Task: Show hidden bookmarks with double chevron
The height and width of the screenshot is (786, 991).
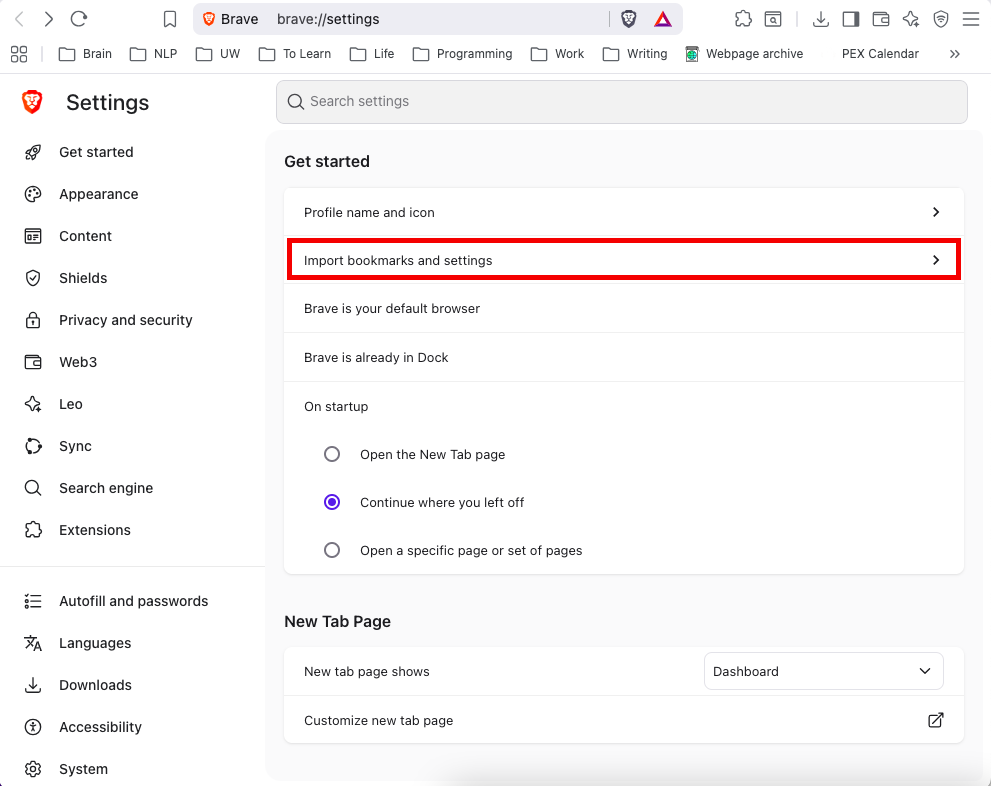Action: (955, 54)
